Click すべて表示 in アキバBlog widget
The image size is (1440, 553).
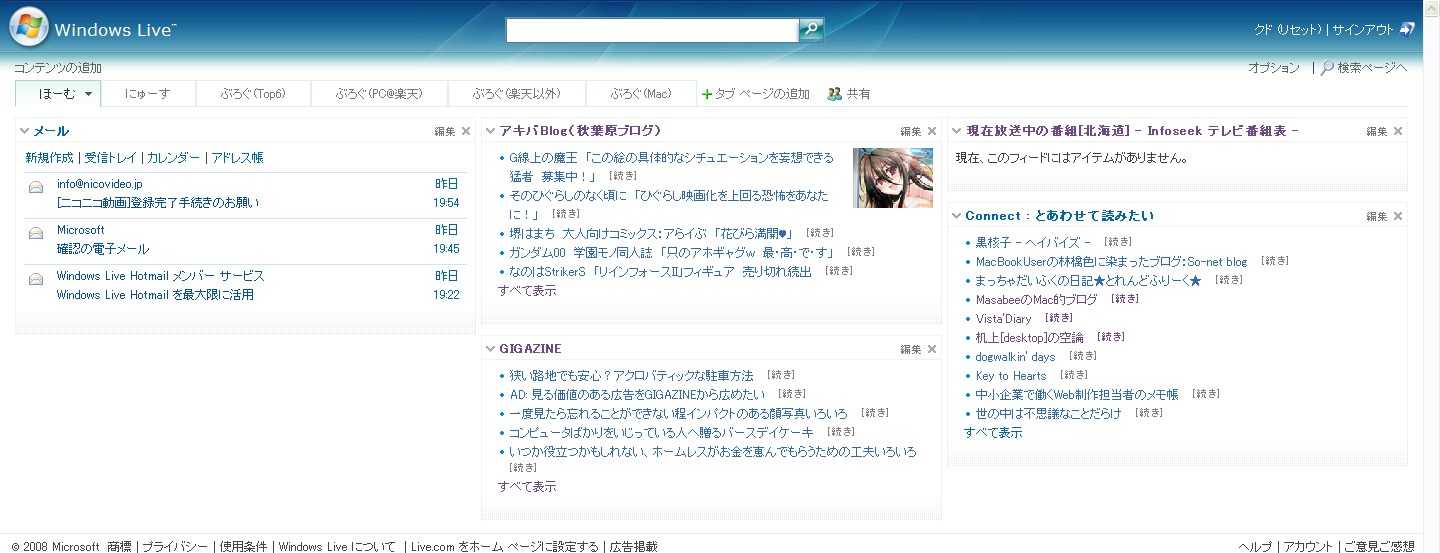click(527, 291)
